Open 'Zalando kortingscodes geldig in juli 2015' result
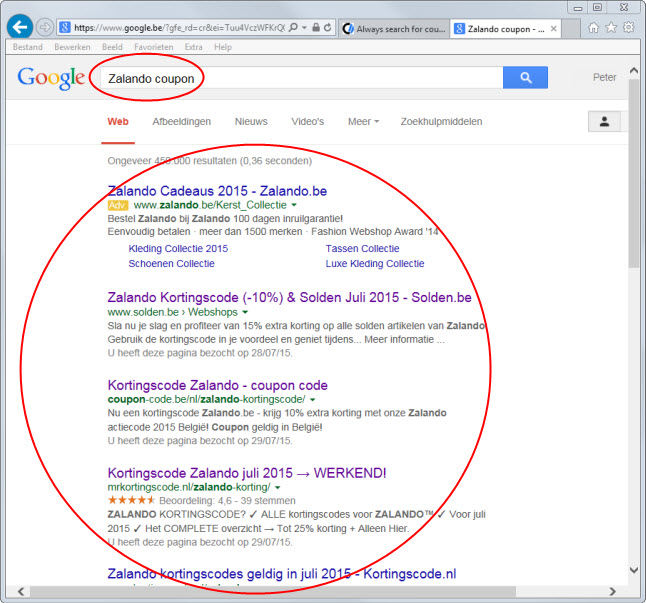 coord(281,574)
